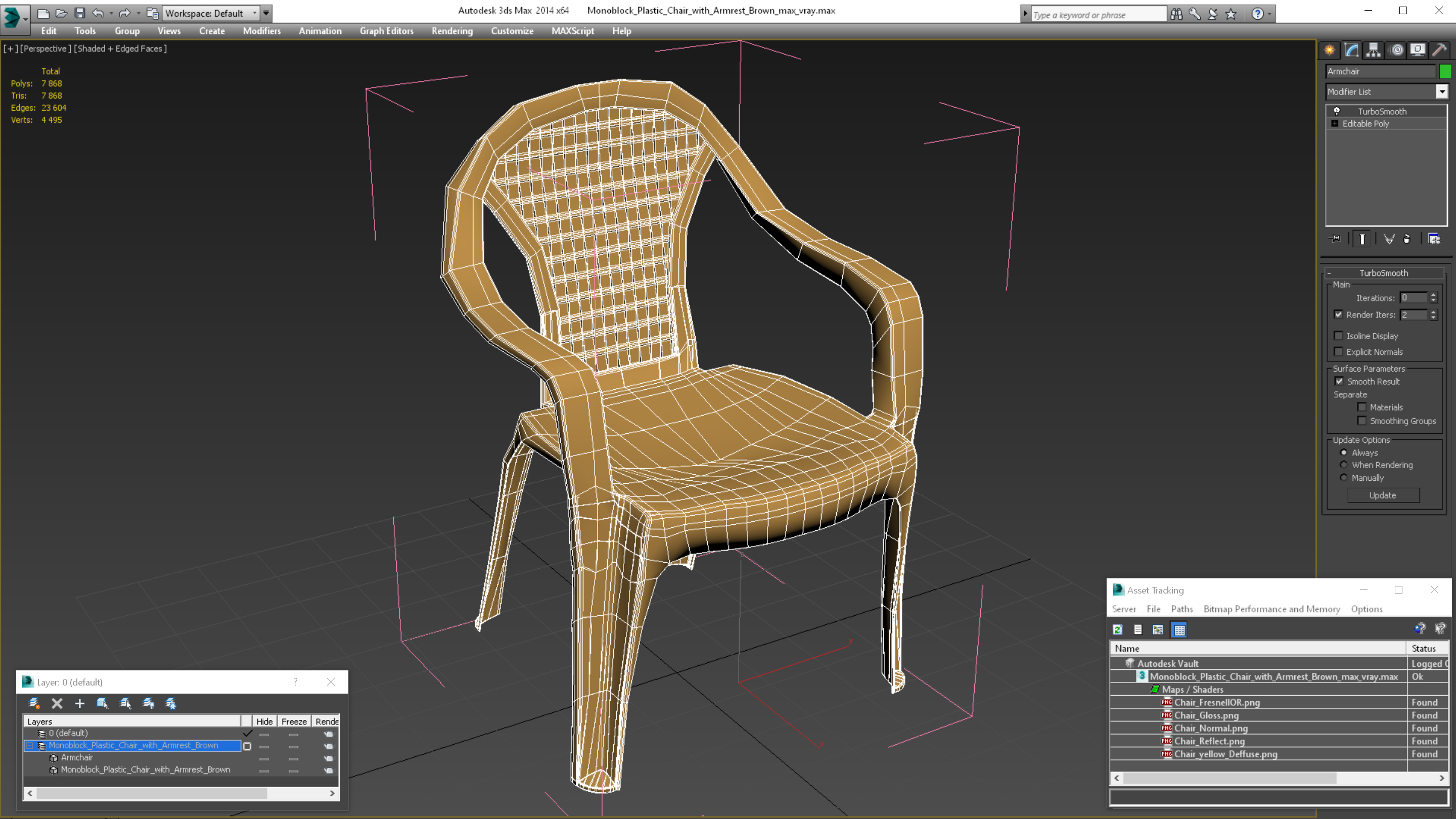Viewport: 1456px width, 819px height.
Task: Select the When Rendering update option
Action: pos(1344,465)
